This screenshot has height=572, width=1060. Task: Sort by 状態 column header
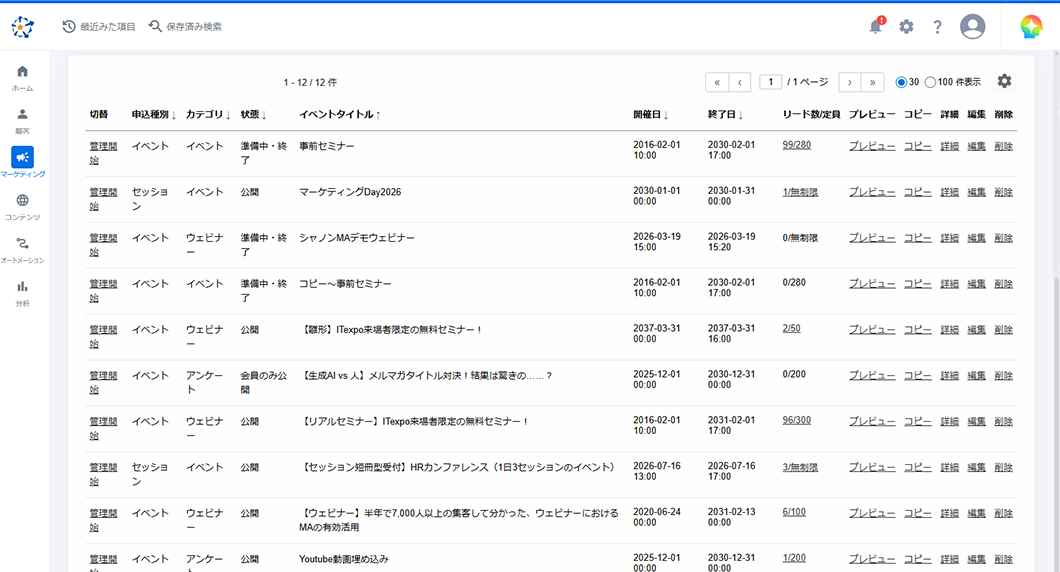pos(254,114)
